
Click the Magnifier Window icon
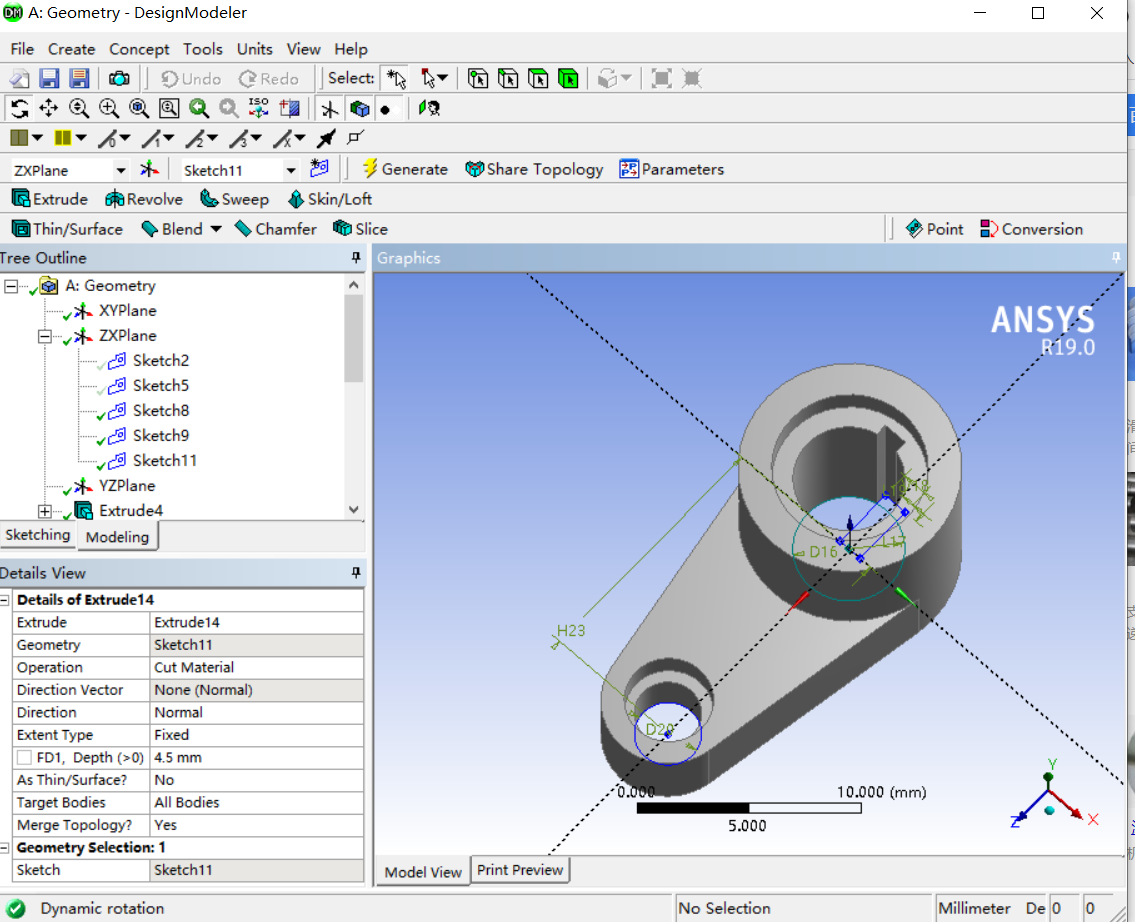pos(169,109)
